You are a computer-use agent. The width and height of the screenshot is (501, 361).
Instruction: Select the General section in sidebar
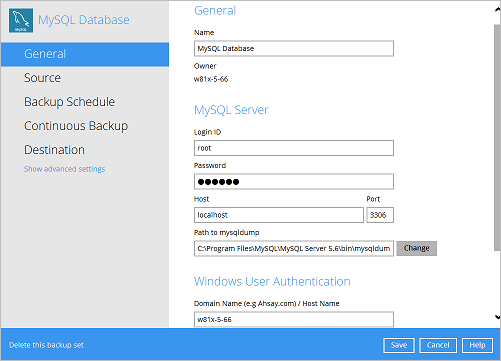pos(85,54)
